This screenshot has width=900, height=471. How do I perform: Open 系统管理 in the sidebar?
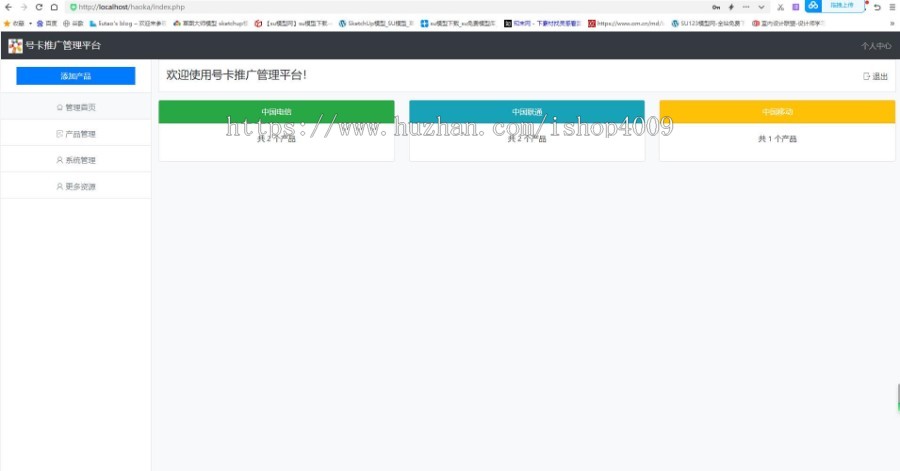pos(76,160)
